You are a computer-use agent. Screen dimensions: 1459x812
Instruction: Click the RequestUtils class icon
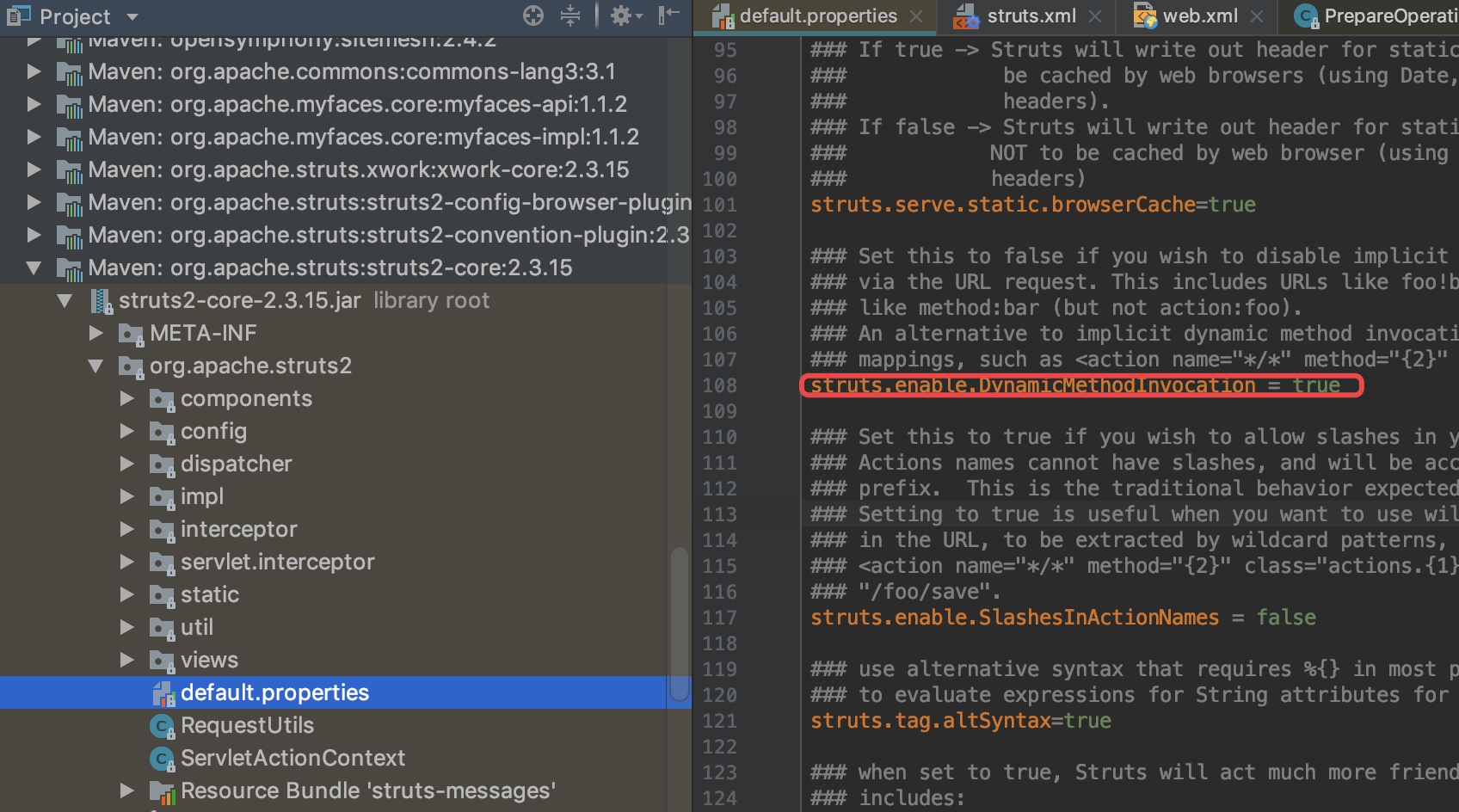click(x=163, y=726)
